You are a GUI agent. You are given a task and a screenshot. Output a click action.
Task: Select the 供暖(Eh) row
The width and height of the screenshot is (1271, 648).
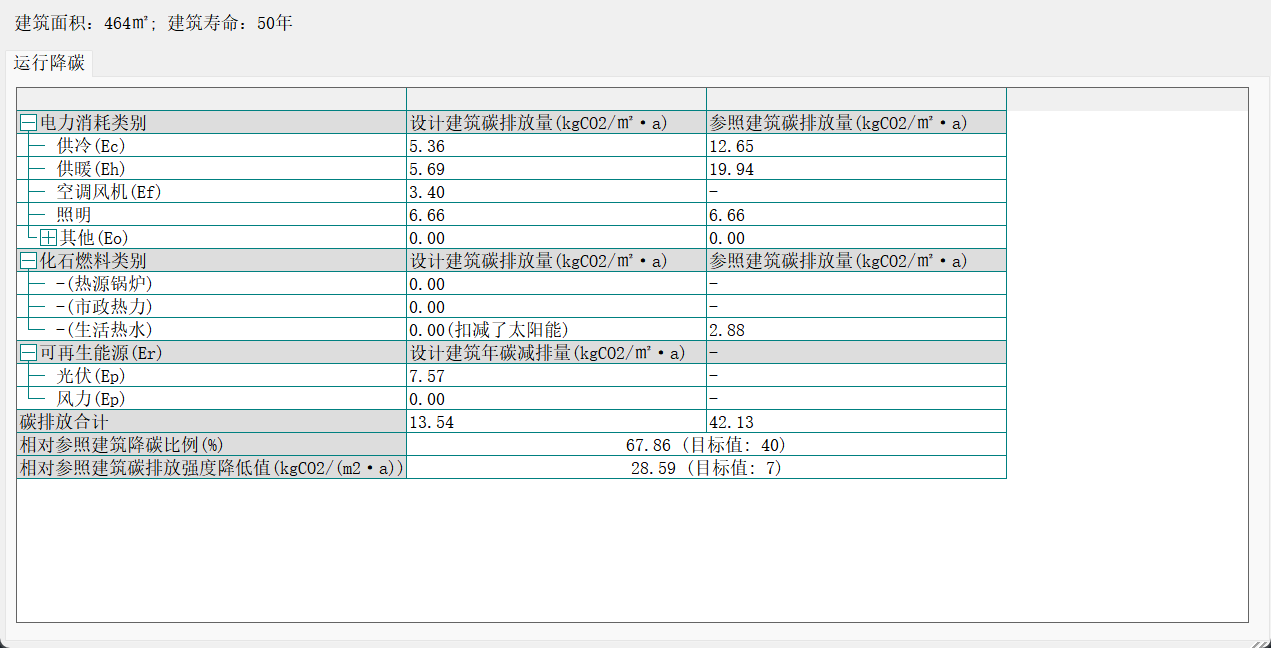point(91,169)
